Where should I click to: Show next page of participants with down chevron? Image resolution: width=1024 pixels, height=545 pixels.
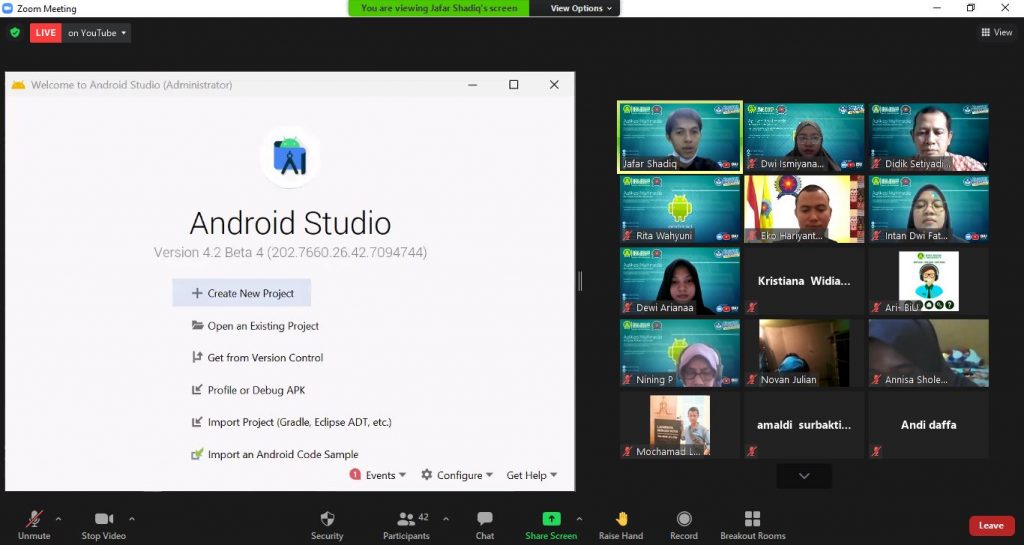(x=804, y=476)
